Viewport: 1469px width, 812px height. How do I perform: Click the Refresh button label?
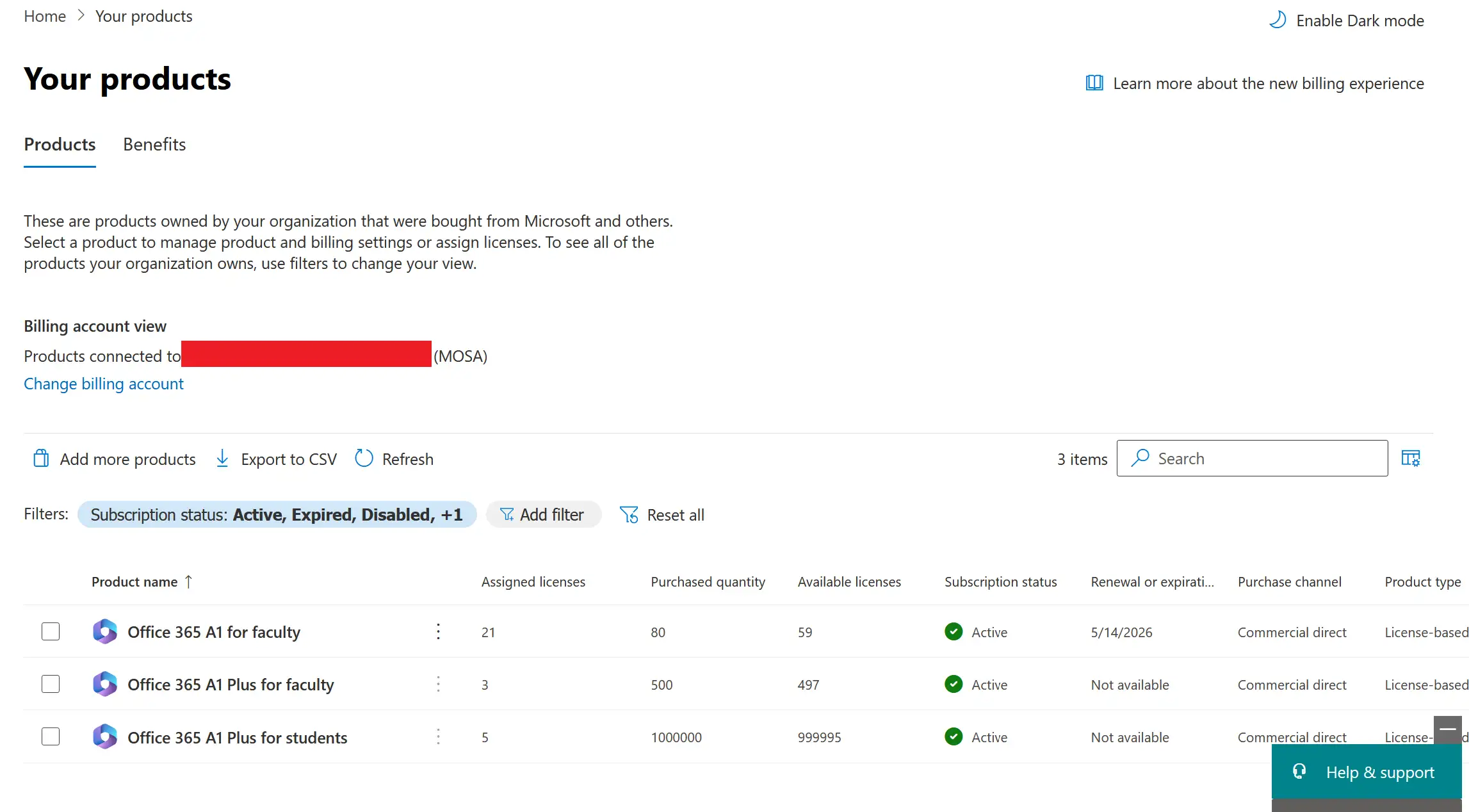click(x=407, y=459)
